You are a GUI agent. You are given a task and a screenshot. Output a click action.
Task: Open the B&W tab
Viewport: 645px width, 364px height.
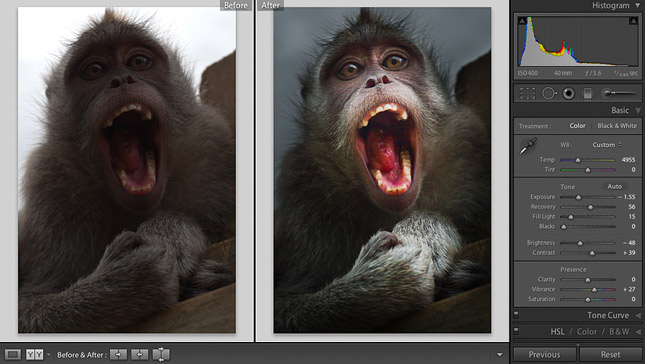tap(619, 332)
